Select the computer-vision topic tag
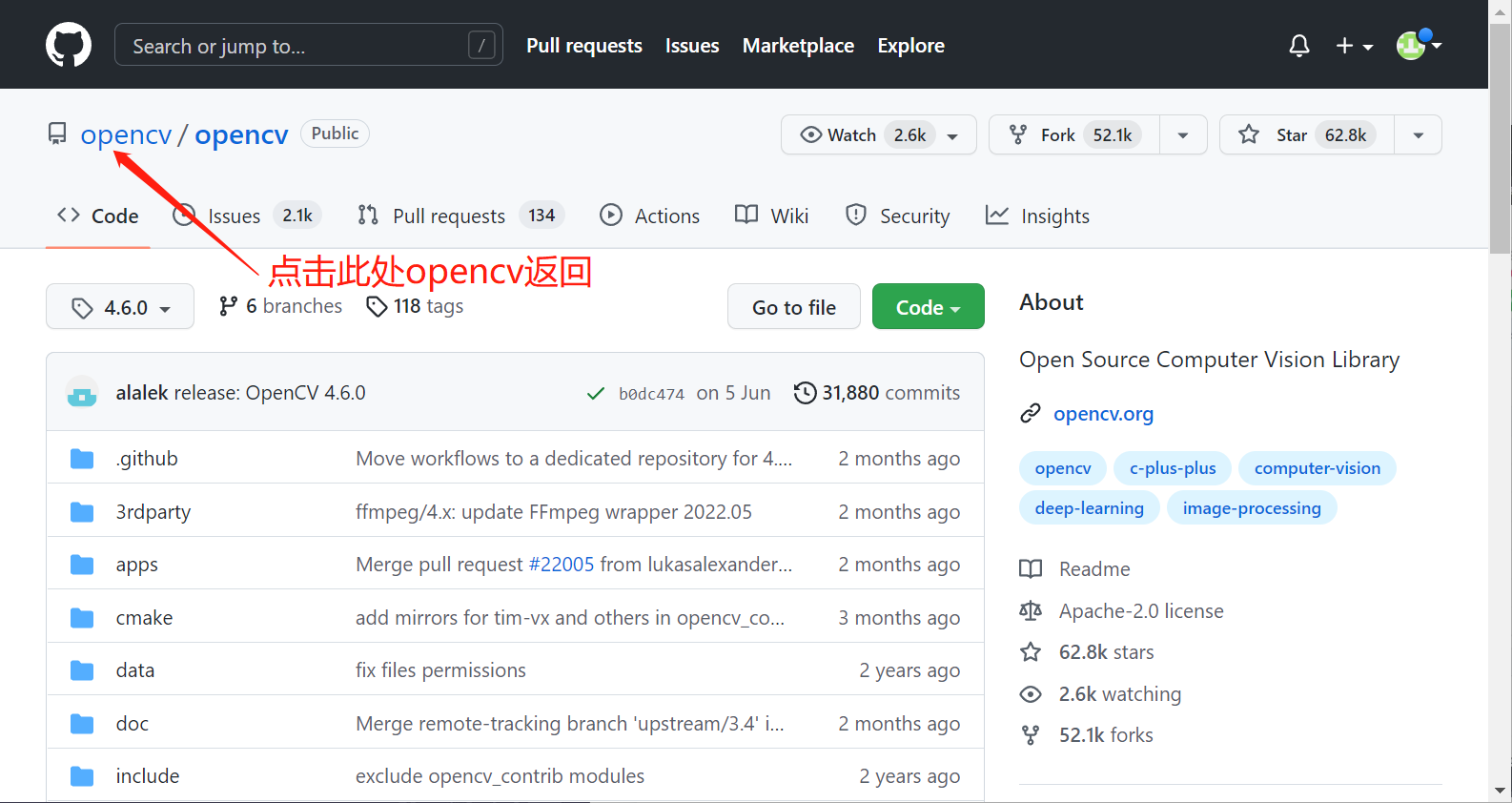The width and height of the screenshot is (1512, 803). pos(1318,468)
